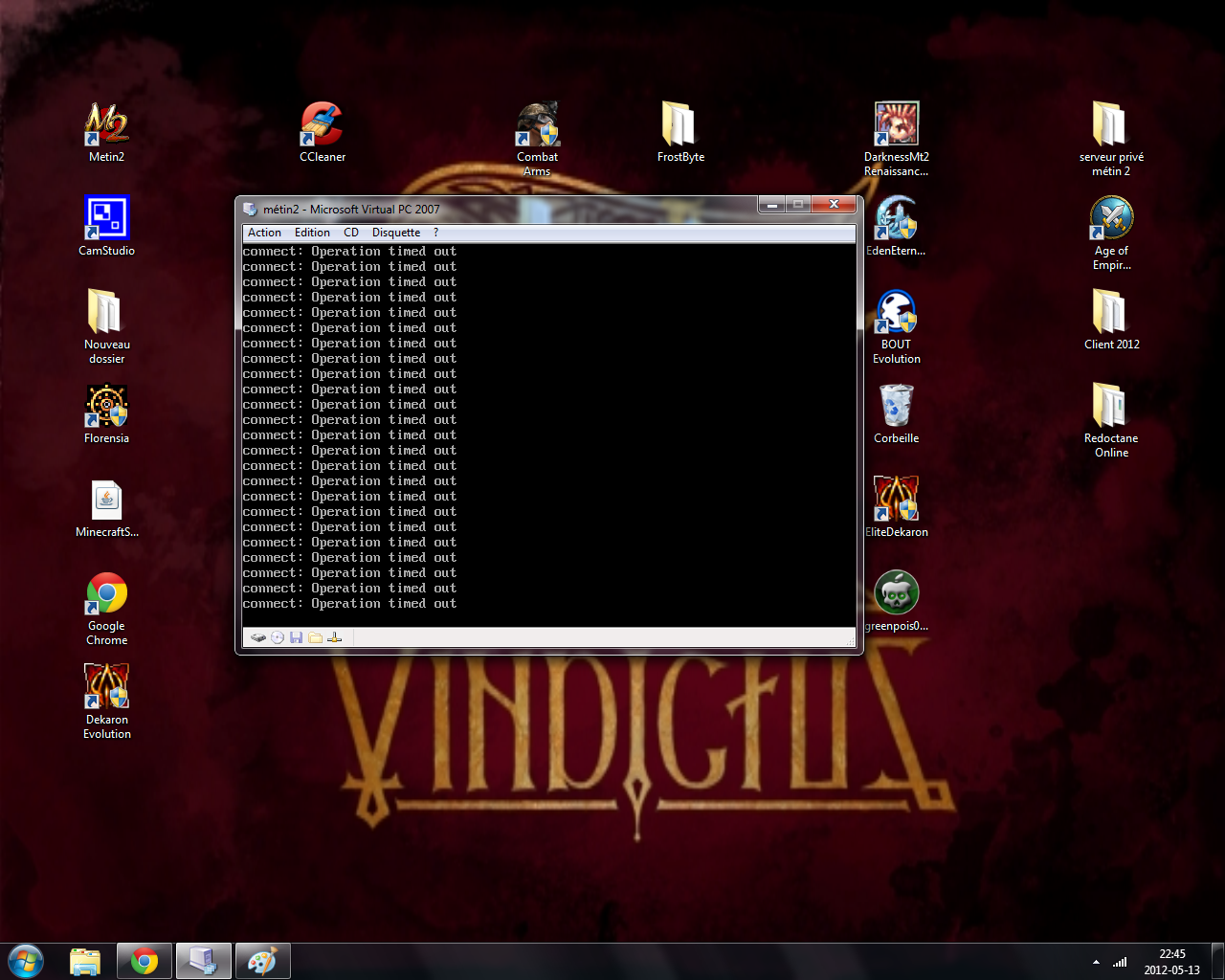Click the Show desktop button at taskbar end
This screenshot has width=1225, height=980.
coord(1217,961)
